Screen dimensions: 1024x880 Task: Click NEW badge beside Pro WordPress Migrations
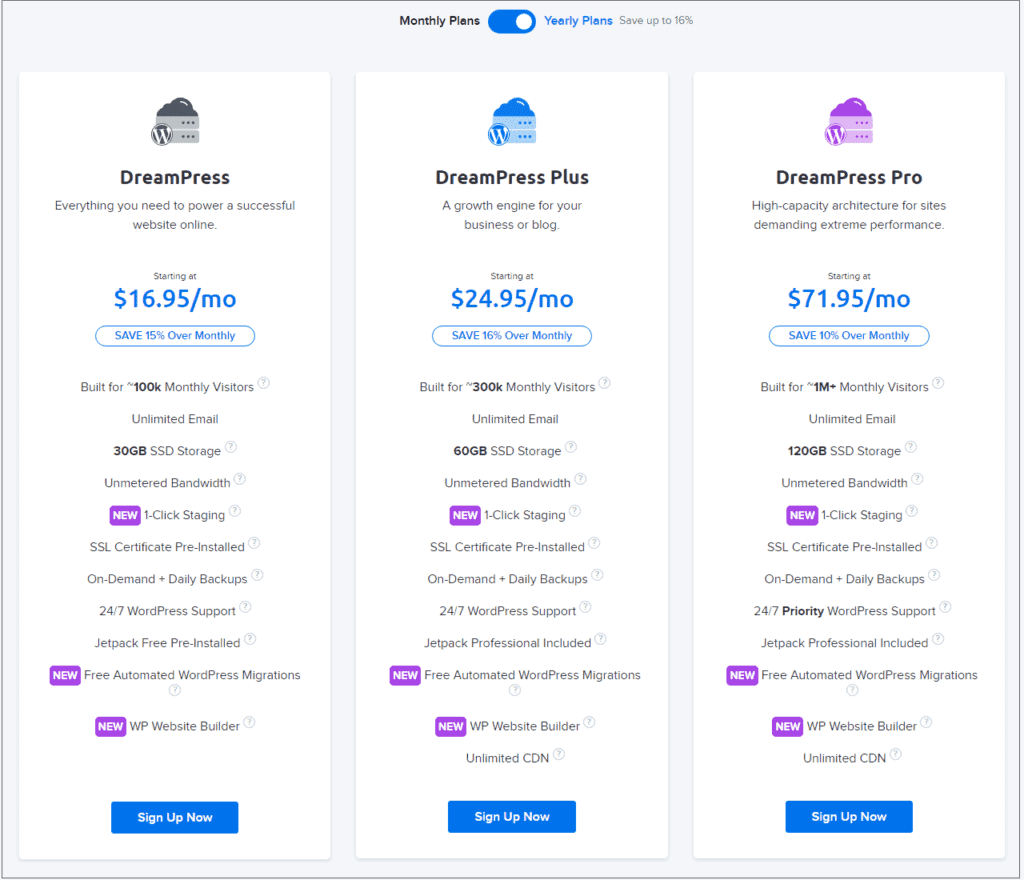click(742, 675)
